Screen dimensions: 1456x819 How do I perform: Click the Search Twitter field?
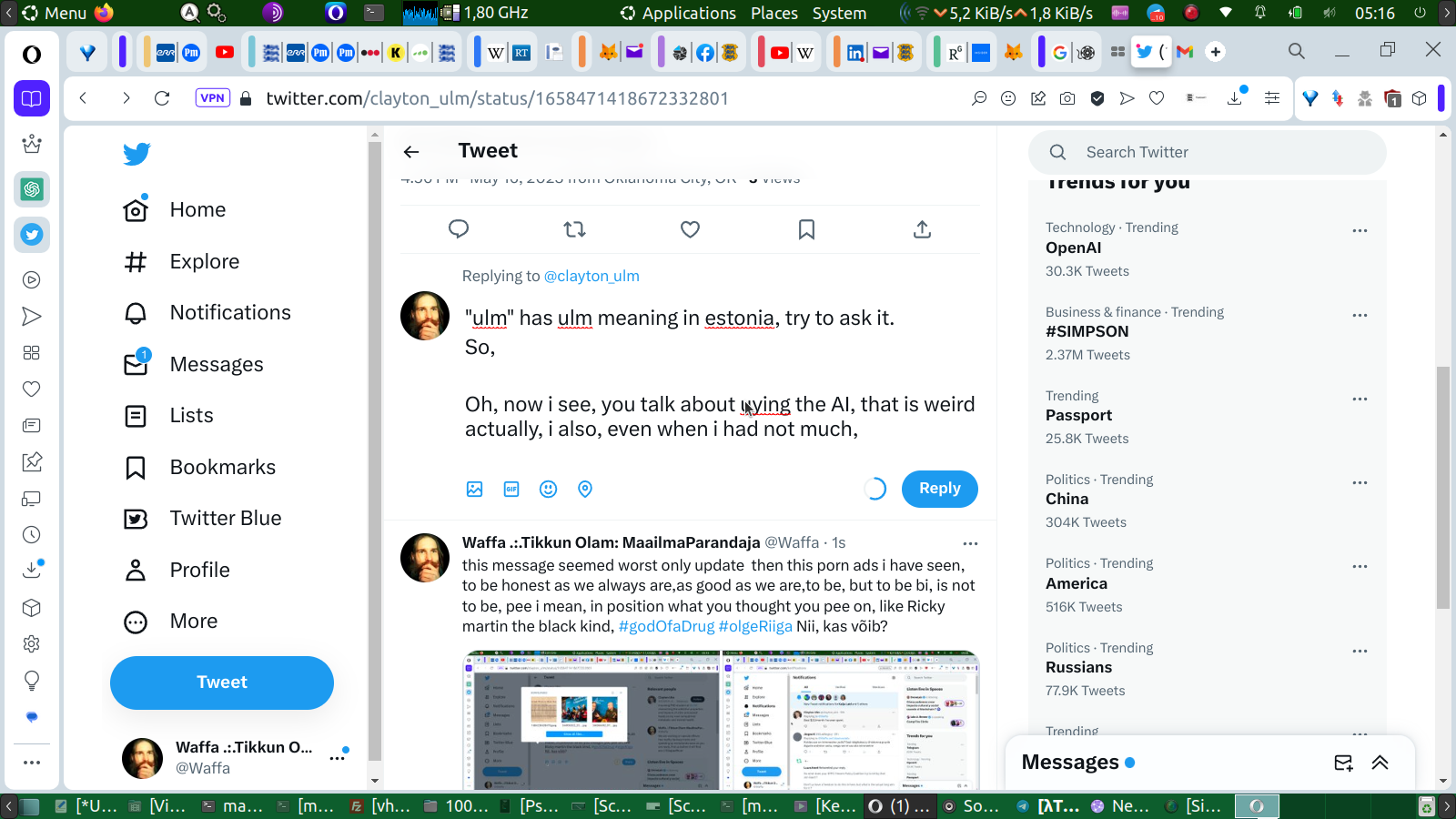[1208, 152]
